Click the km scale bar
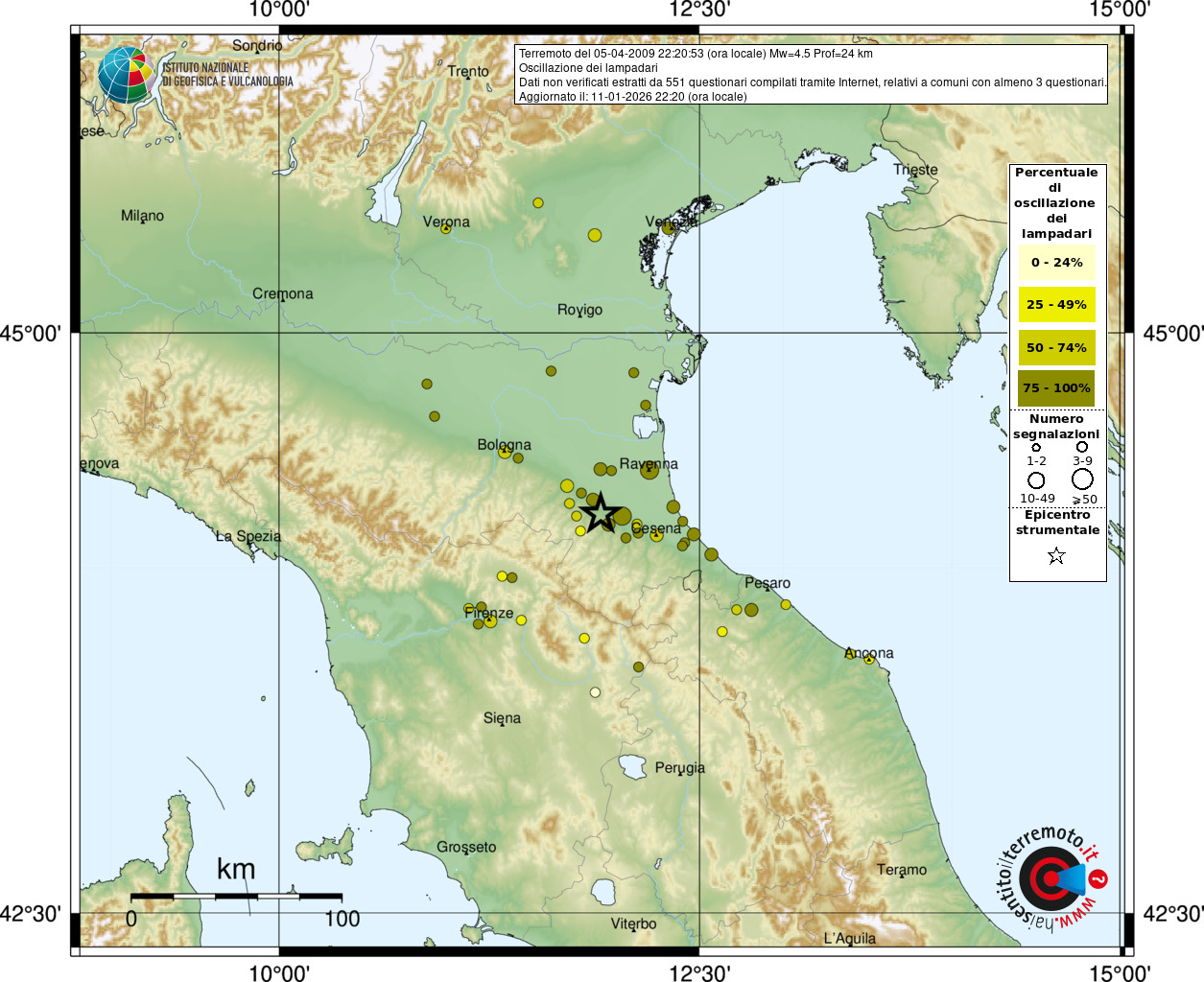The width and height of the screenshot is (1204, 982). pyautogui.click(x=236, y=897)
